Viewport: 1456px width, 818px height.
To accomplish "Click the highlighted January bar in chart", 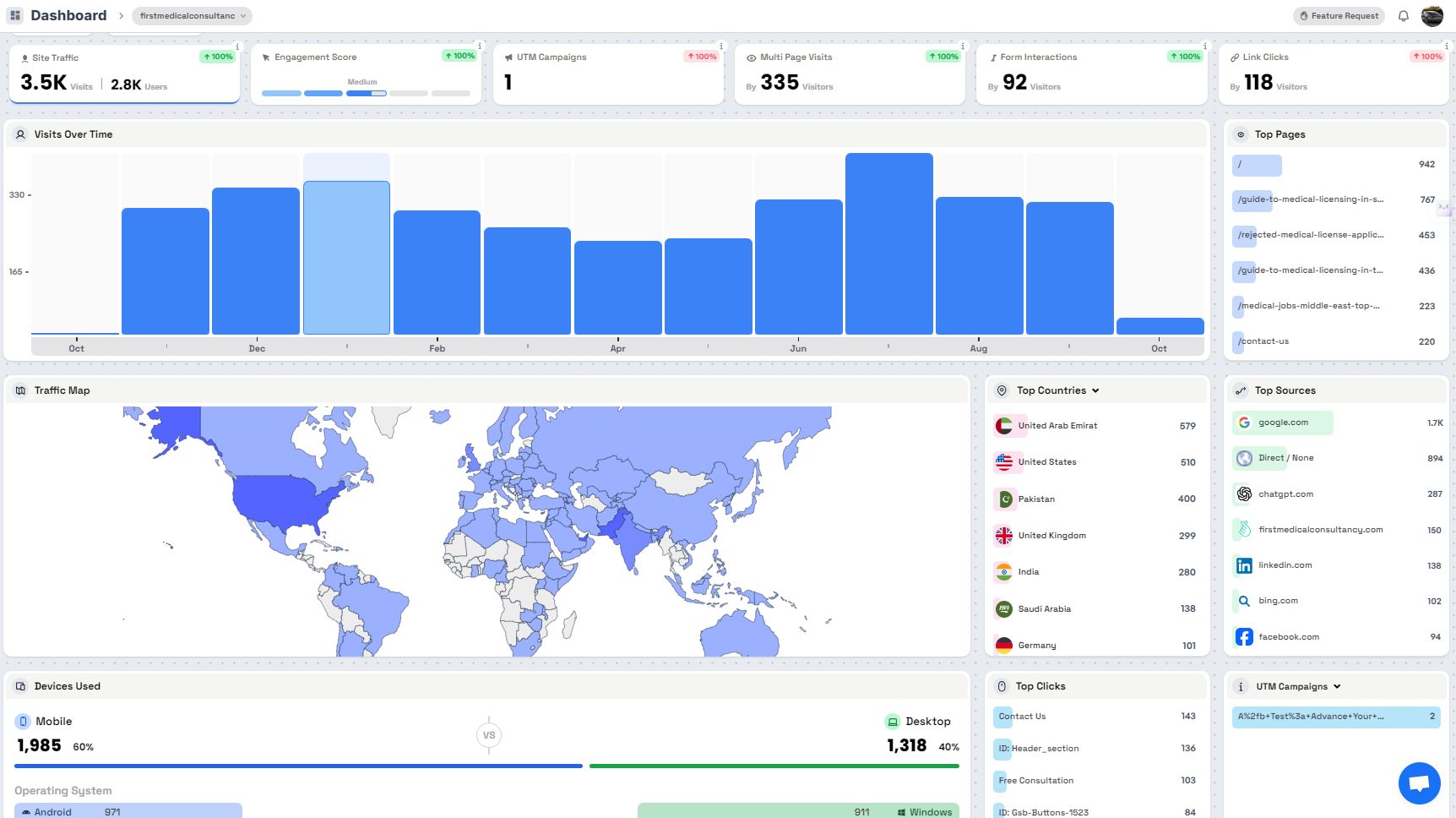I will [346, 258].
